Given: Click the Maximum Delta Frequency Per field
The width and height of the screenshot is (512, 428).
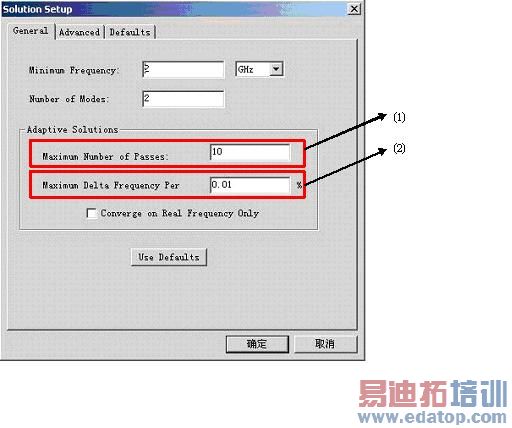Looking at the screenshot, I should click(x=250, y=185).
